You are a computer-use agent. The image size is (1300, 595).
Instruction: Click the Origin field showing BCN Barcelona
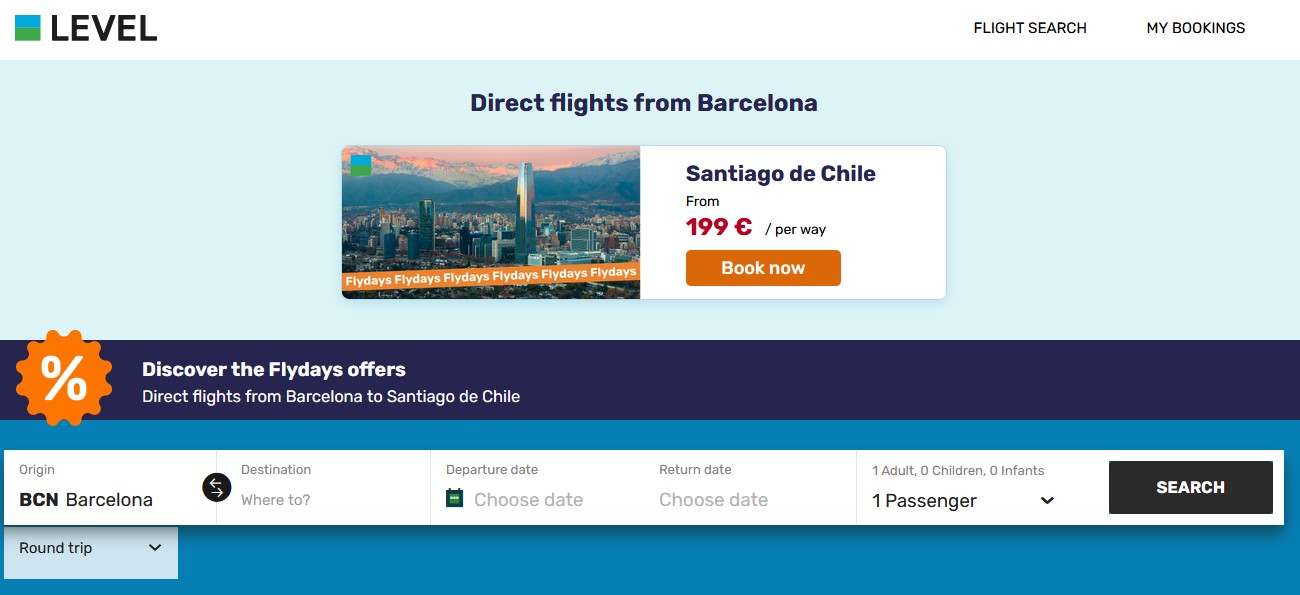(110, 487)
